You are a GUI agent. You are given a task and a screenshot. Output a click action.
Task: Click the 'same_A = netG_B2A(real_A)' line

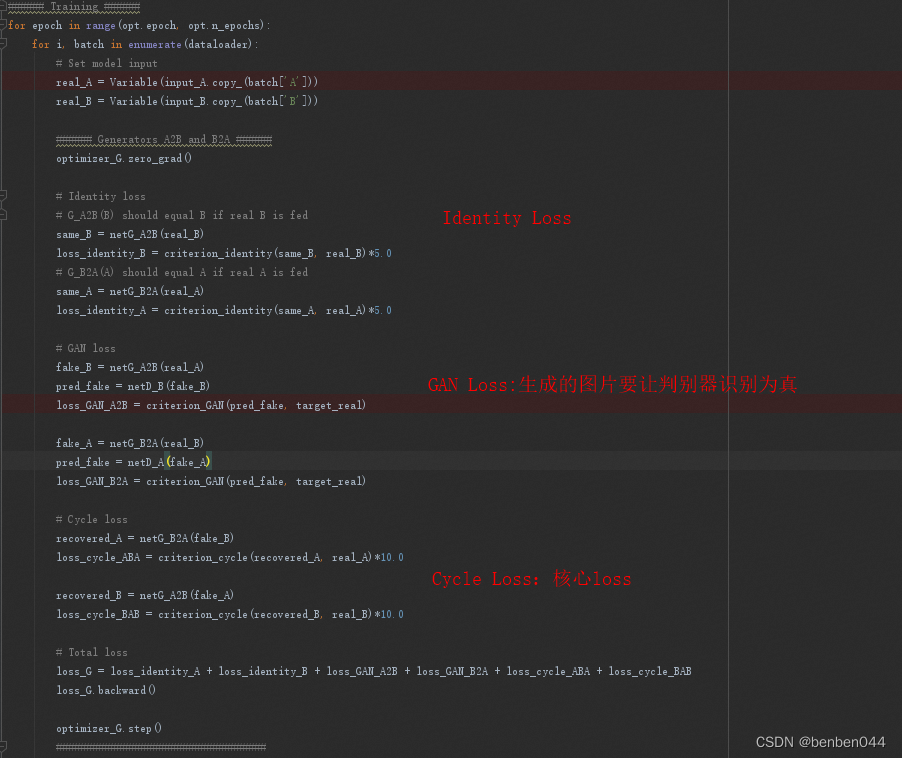click(130, 291)
